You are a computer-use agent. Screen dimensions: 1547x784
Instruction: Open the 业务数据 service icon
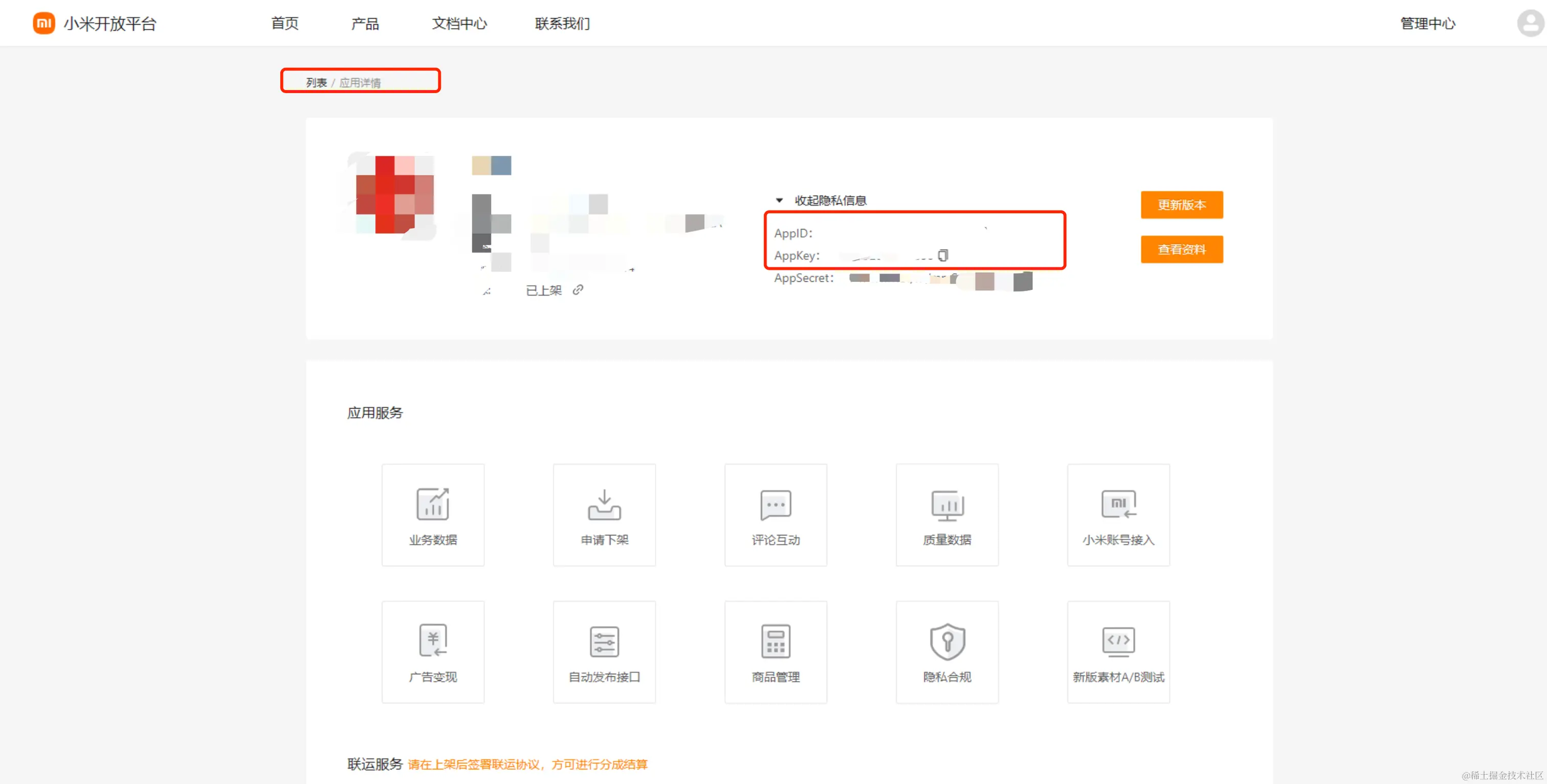coord(432,505)
